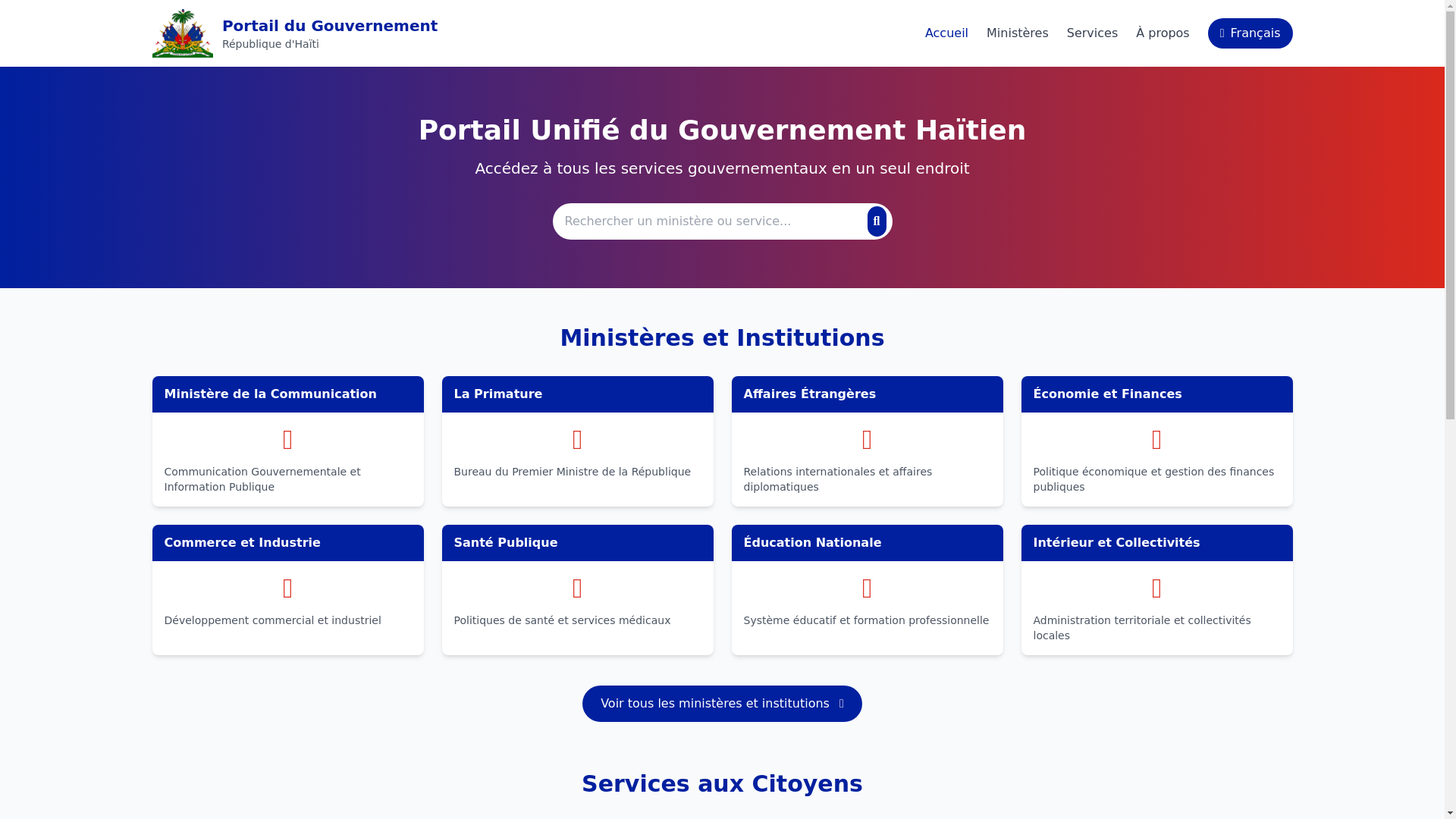This screenshot has width=1456, height=819.
Task: Open La Primature card header
Action: tap(577, 394)
